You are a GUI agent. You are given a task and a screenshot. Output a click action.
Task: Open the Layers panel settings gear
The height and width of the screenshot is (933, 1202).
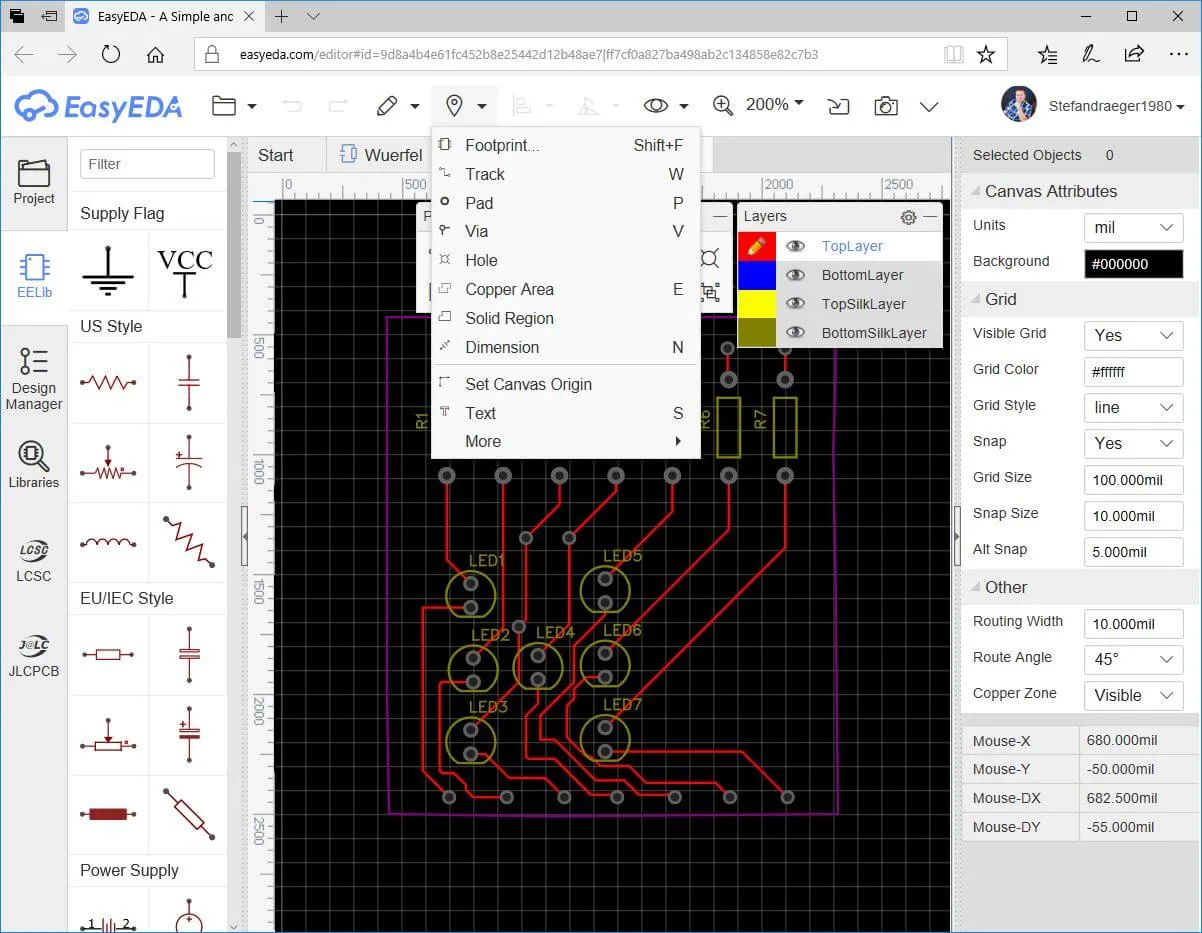click(908, 217)
